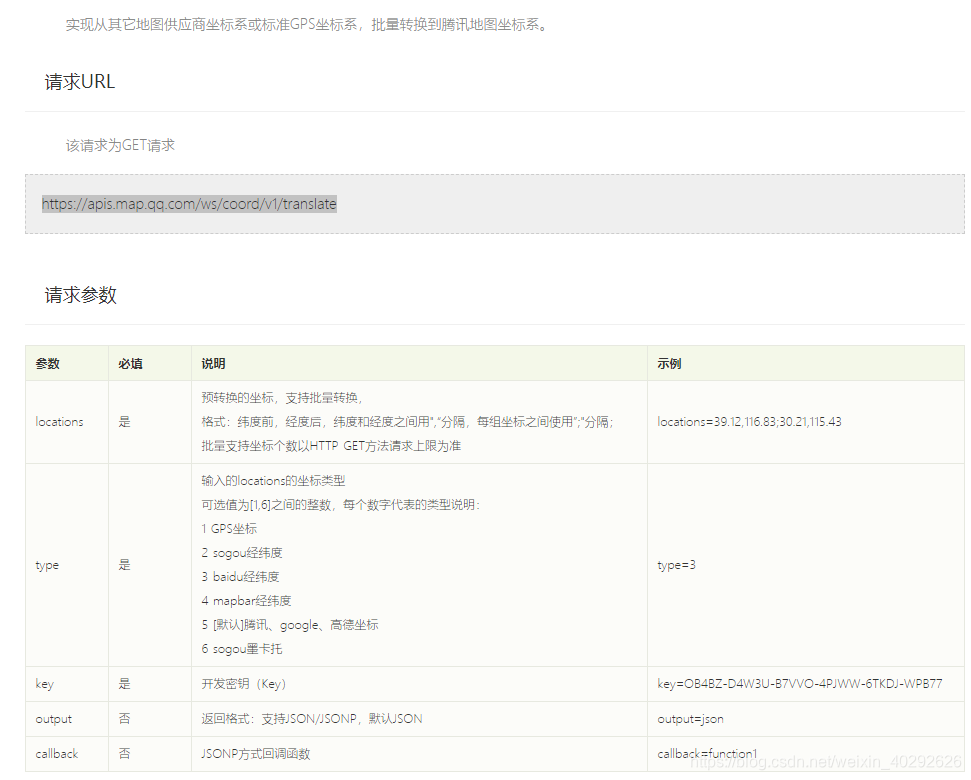Viewport: 971px width, 780px height.
Task: Click the 输入的locations的坐标类型 line
Action: pos(273,481)
